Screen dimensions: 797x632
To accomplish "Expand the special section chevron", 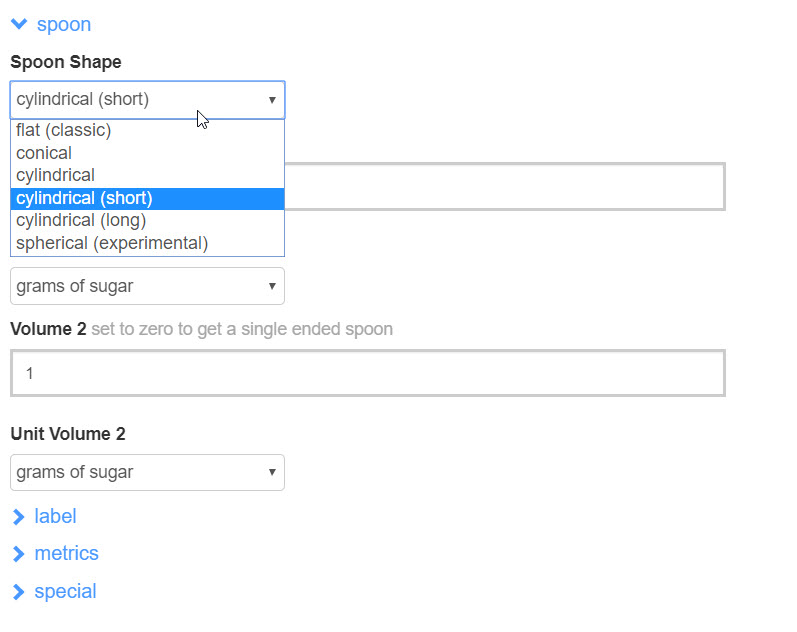I will [19, 592].
